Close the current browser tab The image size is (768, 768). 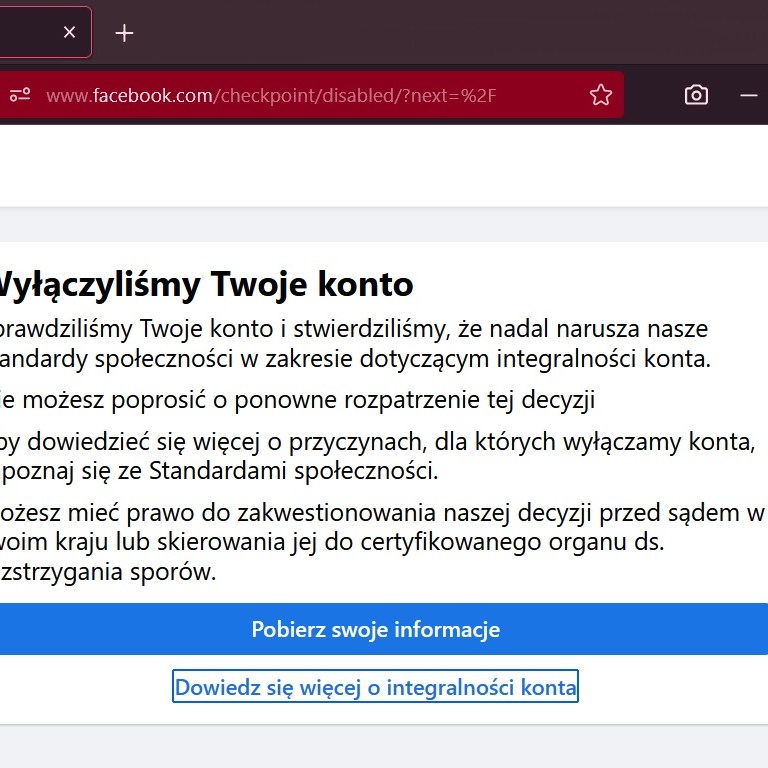(x=69, y=33)
